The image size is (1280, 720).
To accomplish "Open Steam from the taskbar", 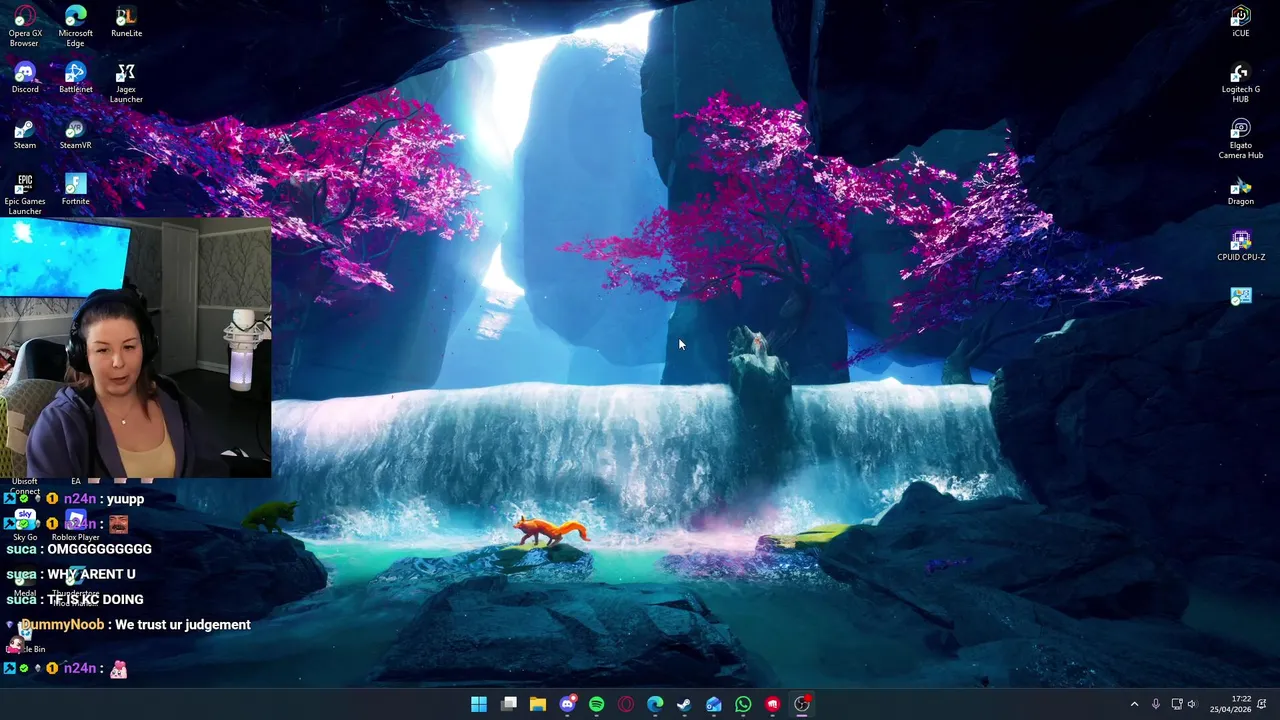I will tap(684, 704).
